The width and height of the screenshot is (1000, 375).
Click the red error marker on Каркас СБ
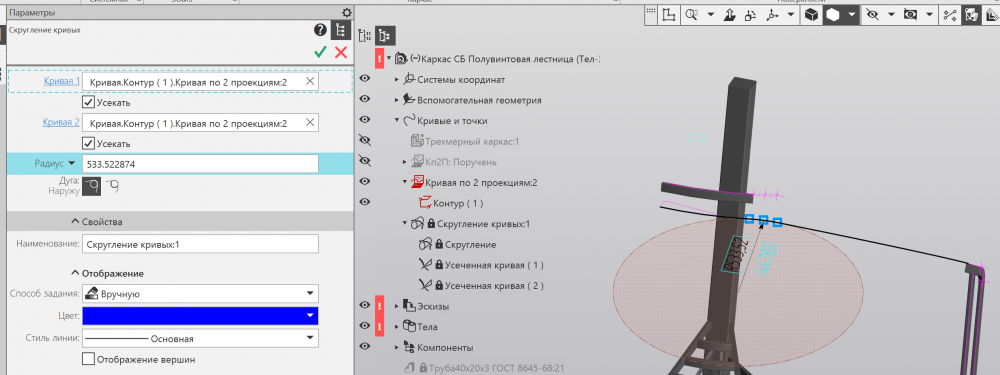[379, 59]
